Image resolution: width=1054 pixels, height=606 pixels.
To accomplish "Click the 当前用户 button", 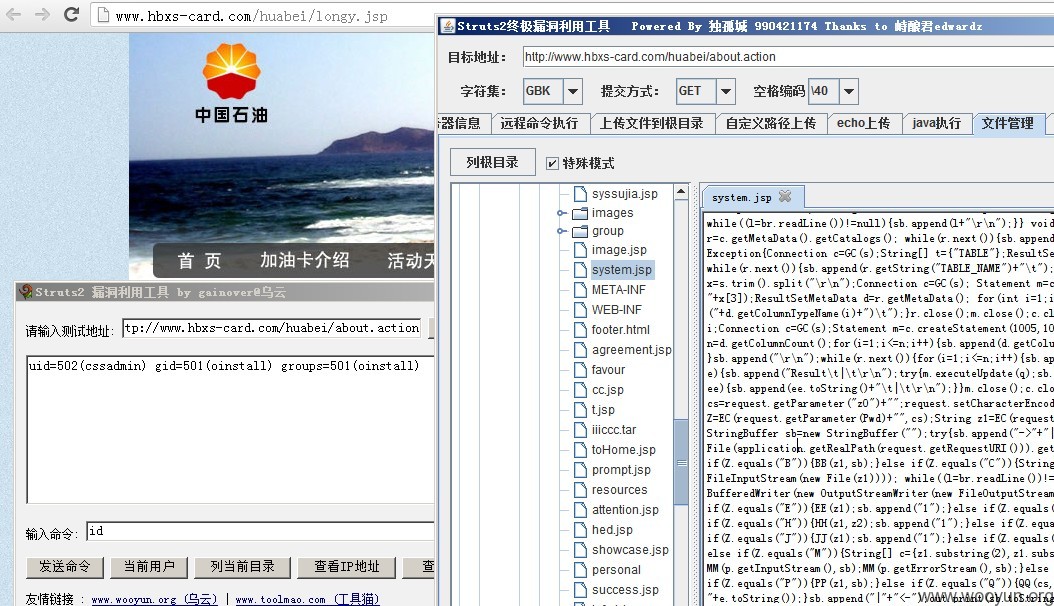I will (149, 567).
